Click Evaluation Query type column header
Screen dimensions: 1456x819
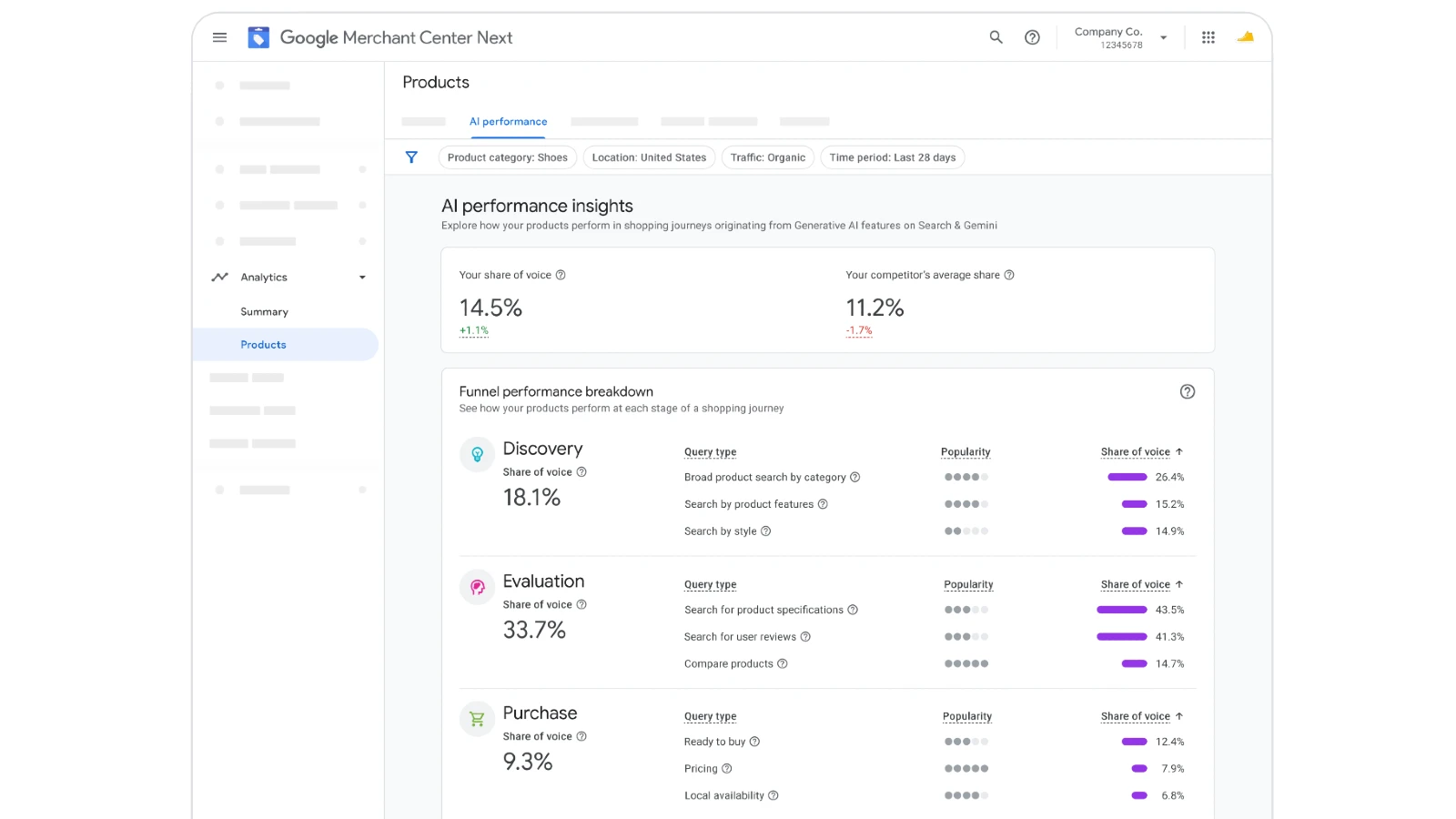(x=711, y=585)
